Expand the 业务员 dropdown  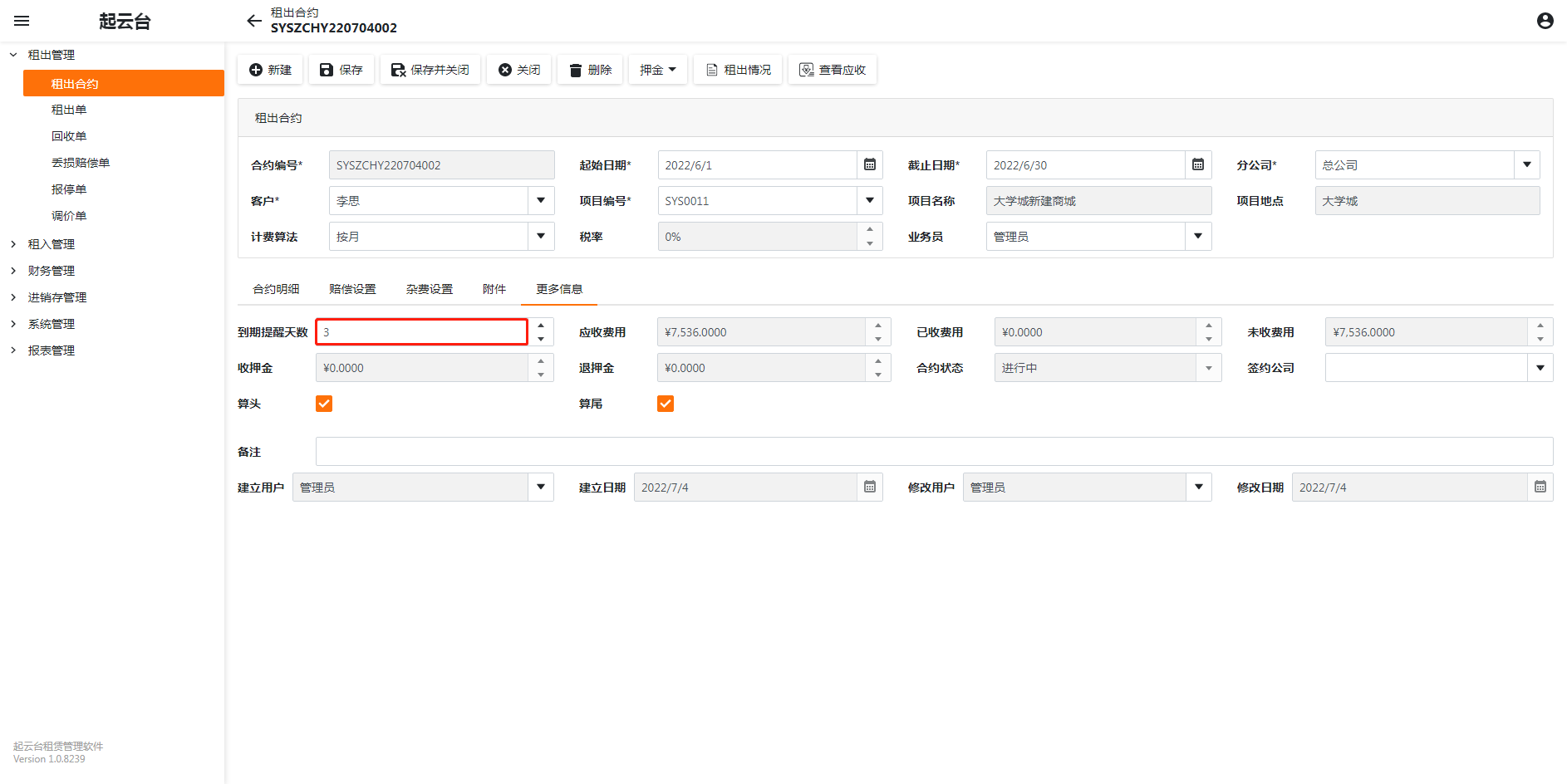pyautogui.click(x=1198, y=236)
